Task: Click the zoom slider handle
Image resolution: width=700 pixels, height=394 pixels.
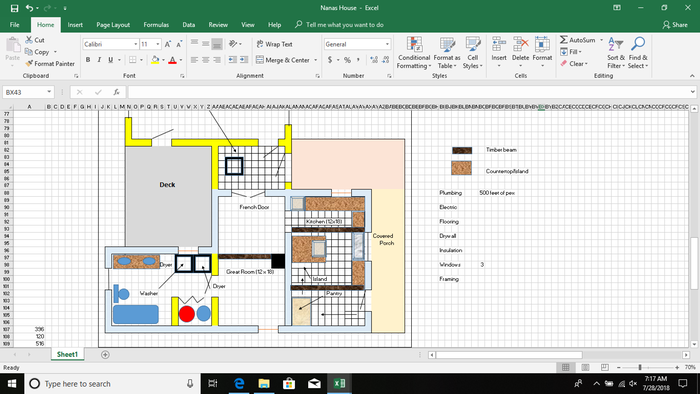Action: (640, 367)
